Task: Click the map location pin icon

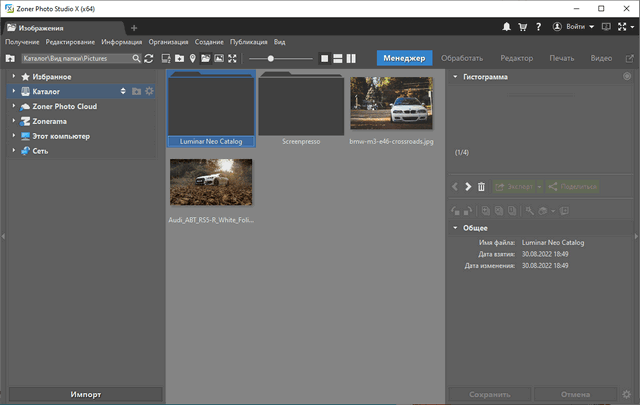Action: 192,59
